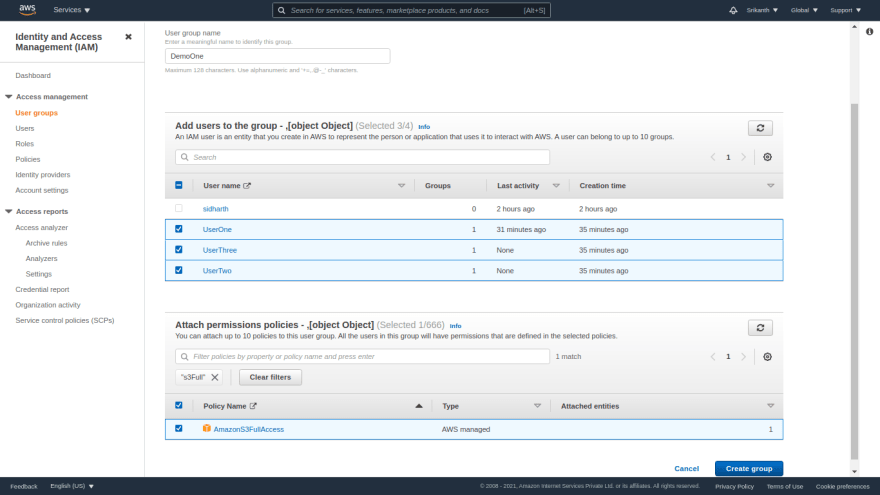Open the Global region dropdown
This screenshot has width=880, height=495.
[x=804, y=10]
